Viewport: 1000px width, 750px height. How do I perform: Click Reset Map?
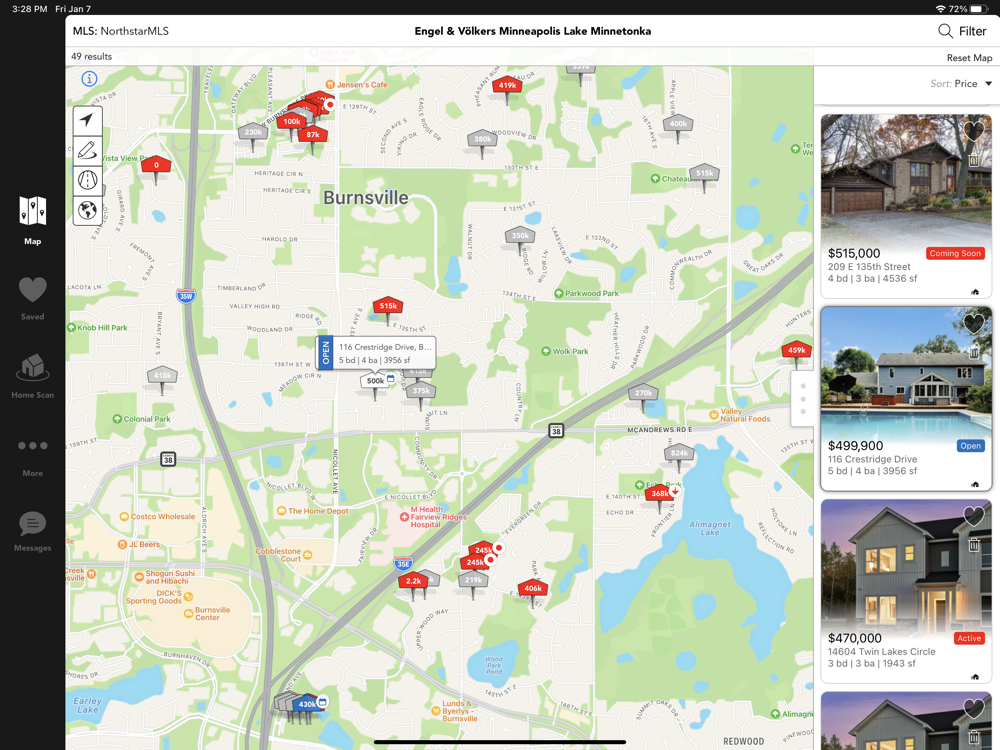coord(969,57)
